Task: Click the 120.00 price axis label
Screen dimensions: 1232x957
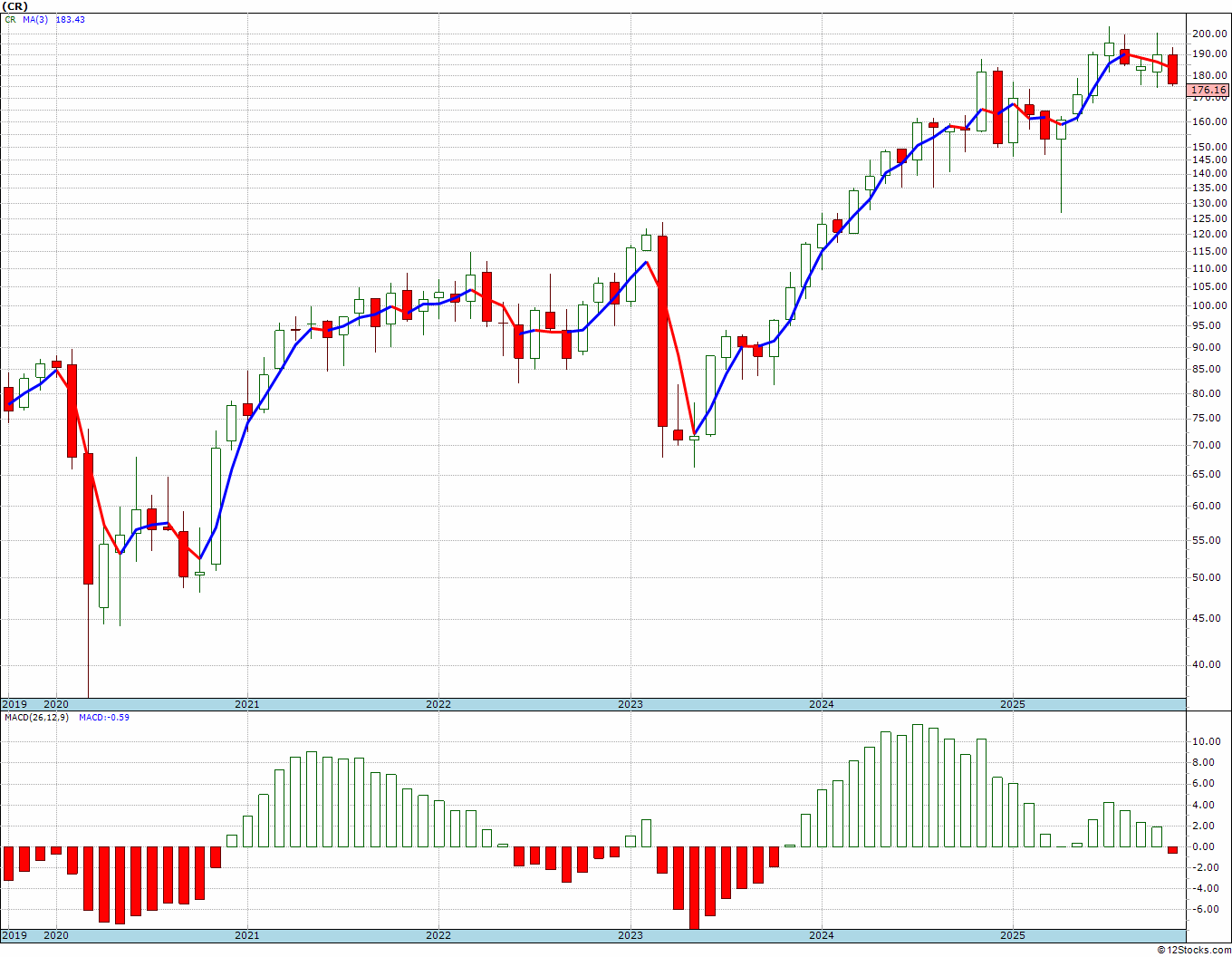Action: 1210,234
